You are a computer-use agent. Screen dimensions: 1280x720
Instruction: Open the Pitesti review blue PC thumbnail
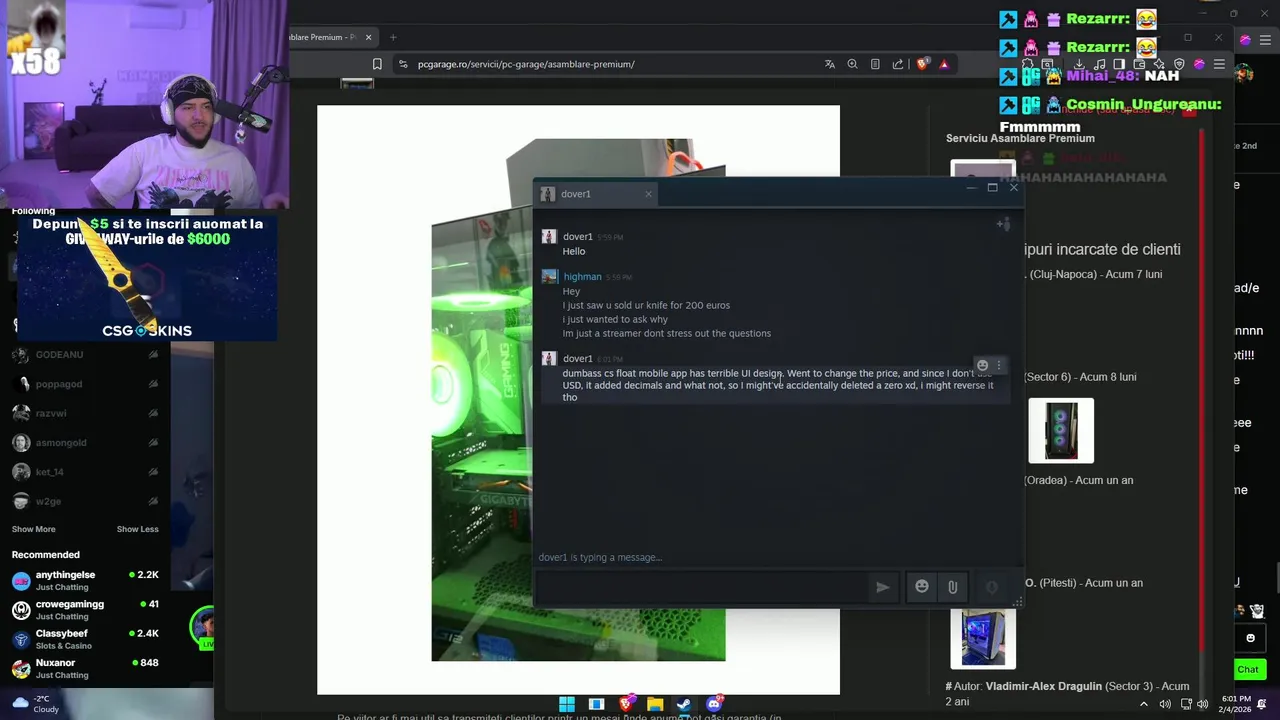click(x=983, y=637)
